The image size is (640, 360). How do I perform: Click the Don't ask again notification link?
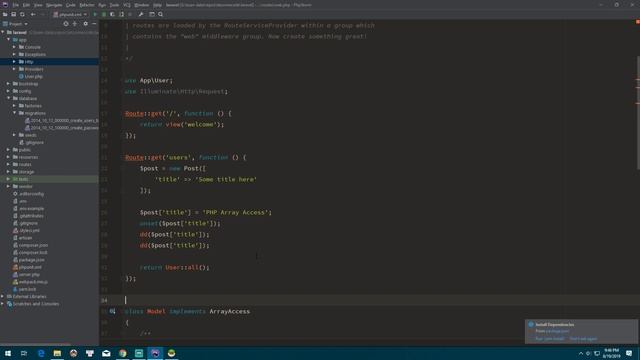[583, 339]
